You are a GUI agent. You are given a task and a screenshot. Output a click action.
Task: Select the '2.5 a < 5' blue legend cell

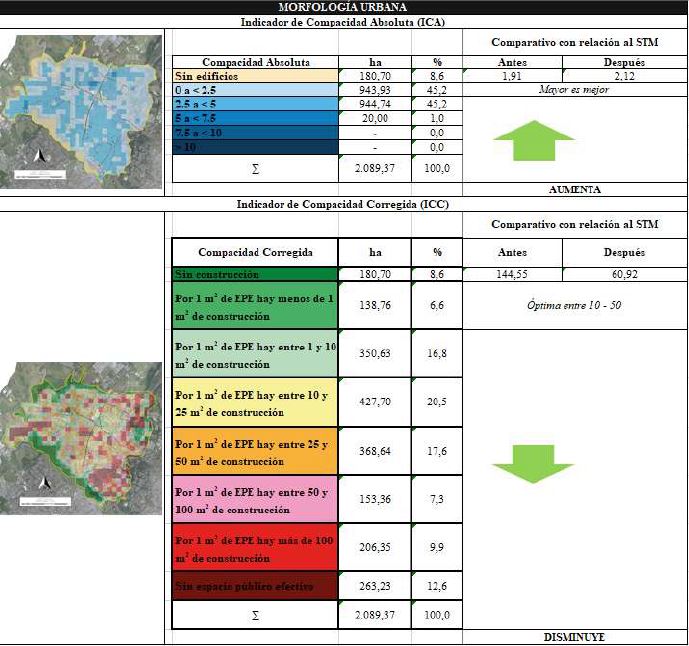tap(254, 103)
